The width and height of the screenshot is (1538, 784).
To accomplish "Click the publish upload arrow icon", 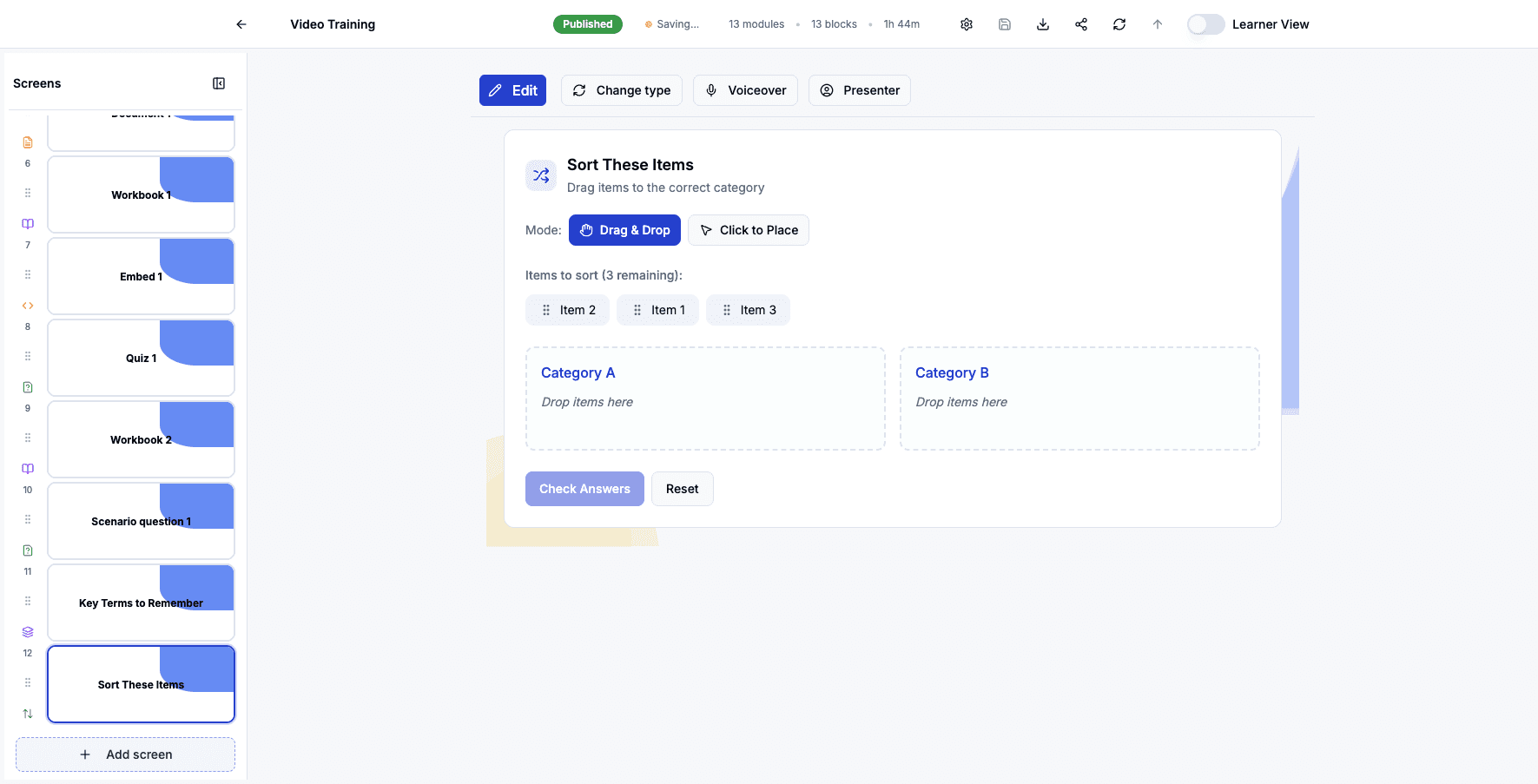I will click(1158, 23).
